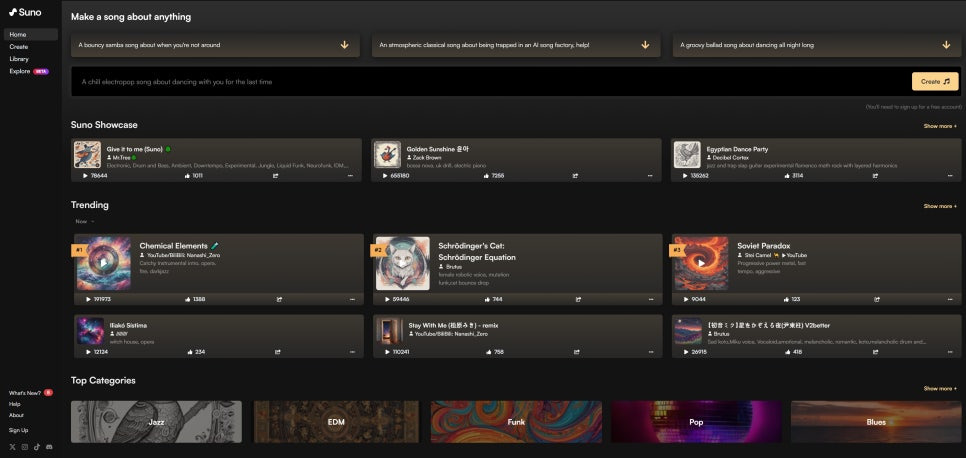This screenshot has height=458, width=966.
Task: Like Give it to me (Suno) song
Action: pos(187,176)
